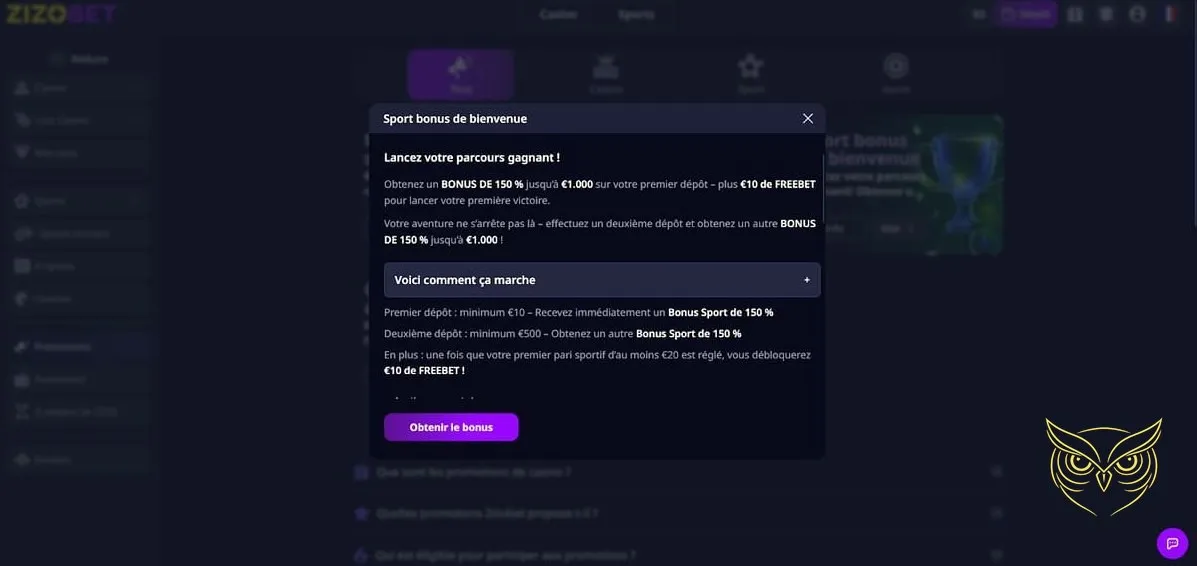Click the purple deposit button in header
The height and width of the screenshot is (566, 1197).
(1026, 14)
